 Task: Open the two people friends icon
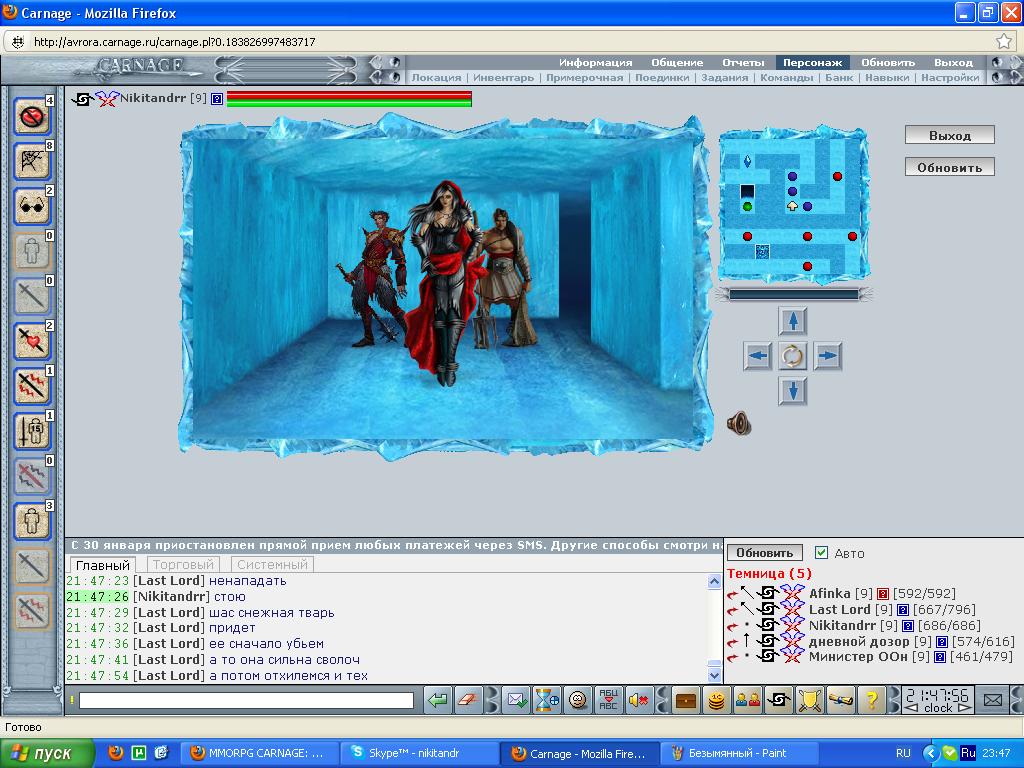747,701
